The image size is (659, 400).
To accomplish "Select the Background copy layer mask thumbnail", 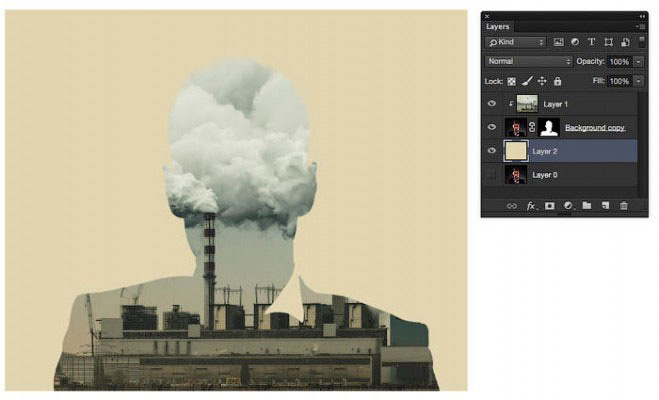I will click(x=549, y=127).
